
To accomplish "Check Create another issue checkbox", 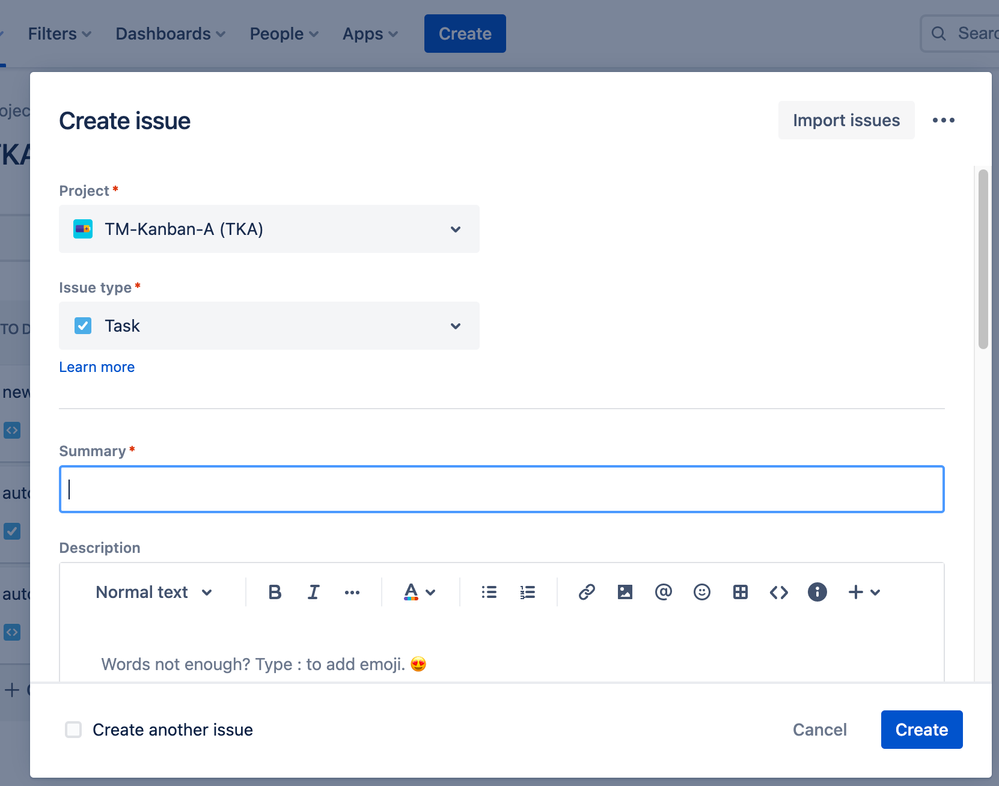I will [73, 729].
